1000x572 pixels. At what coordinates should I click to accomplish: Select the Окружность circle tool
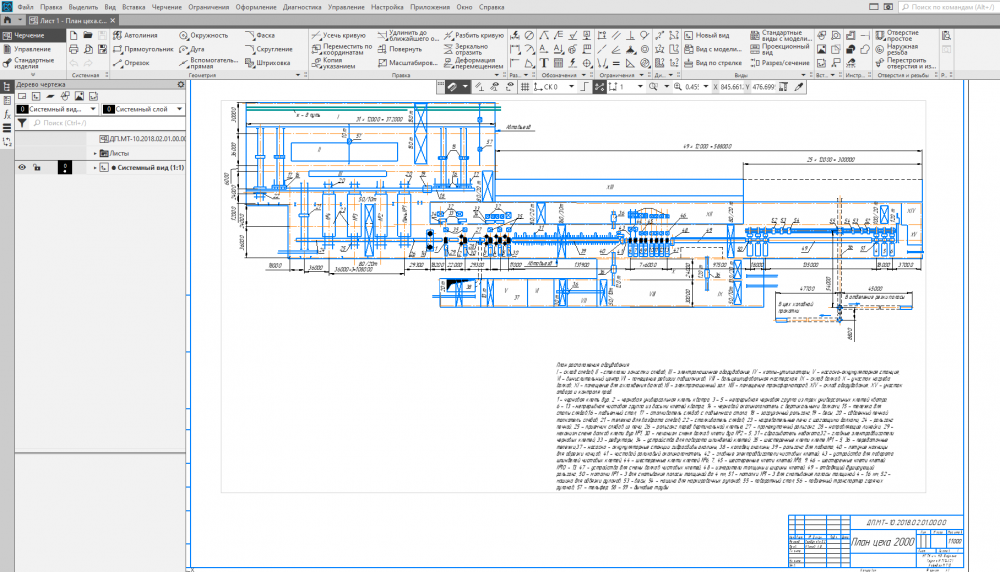(x=204, y=35)
